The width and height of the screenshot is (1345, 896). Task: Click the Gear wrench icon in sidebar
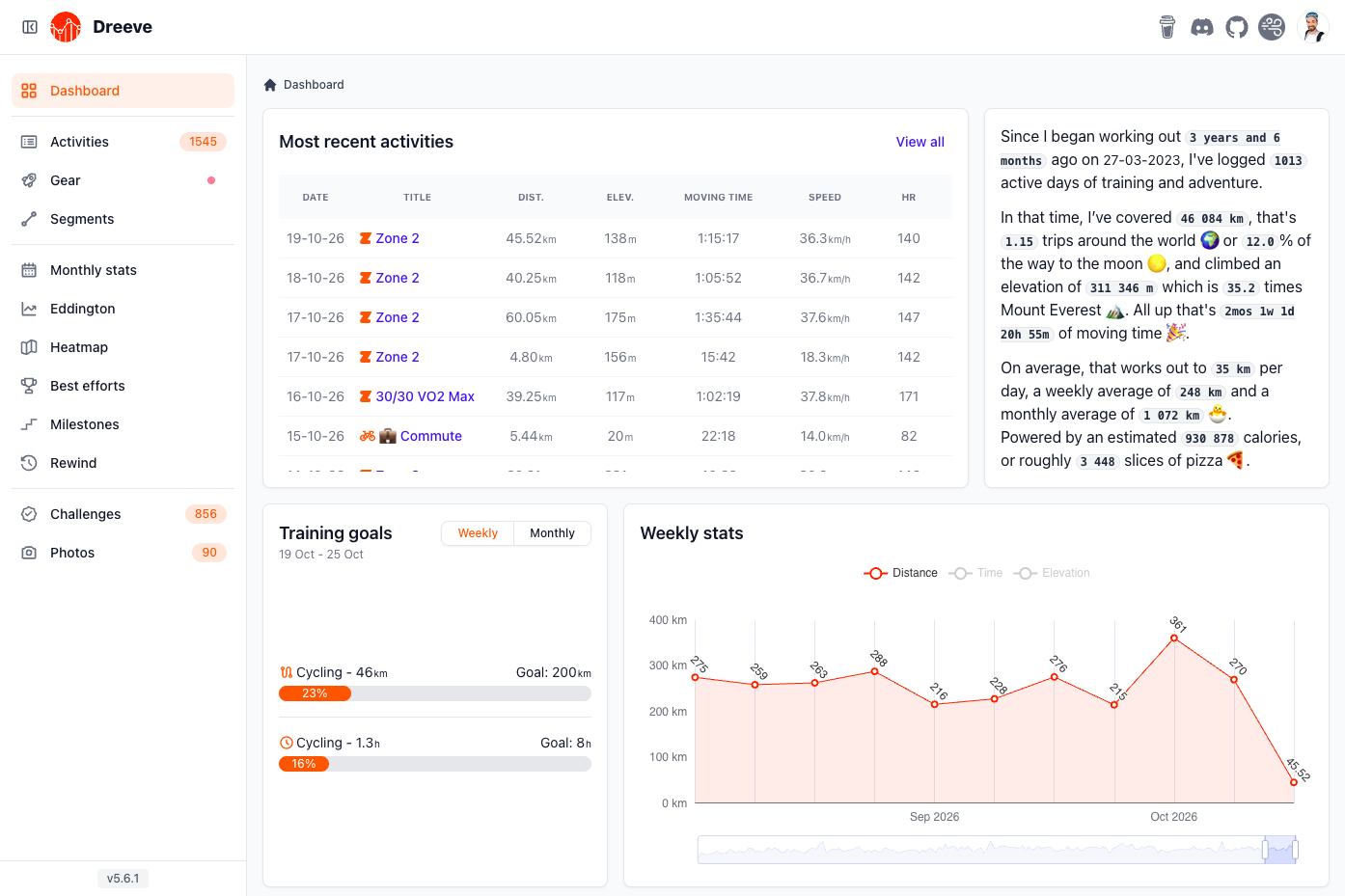tap(29, 180)
